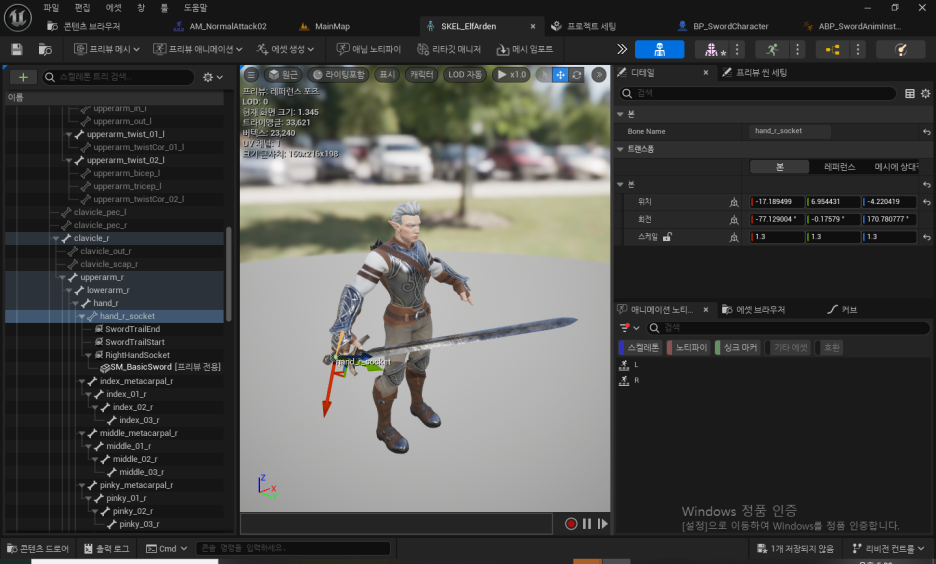Select SwordTrailStart socket
The height and width of the screenshot is (564, 936).
[x=134, y=343]
